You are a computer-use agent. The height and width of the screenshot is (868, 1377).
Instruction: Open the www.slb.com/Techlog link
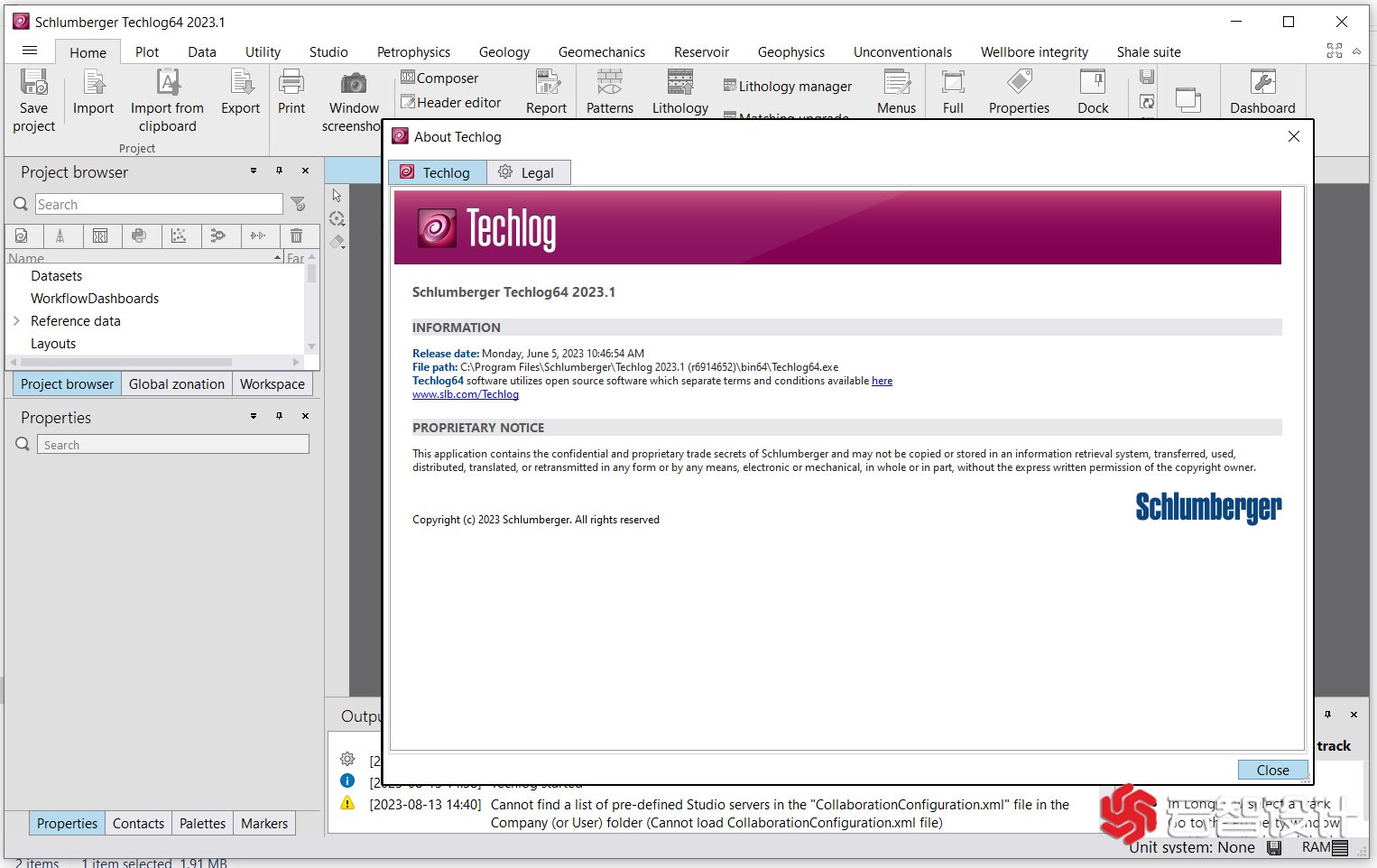[x=466, y=394]
